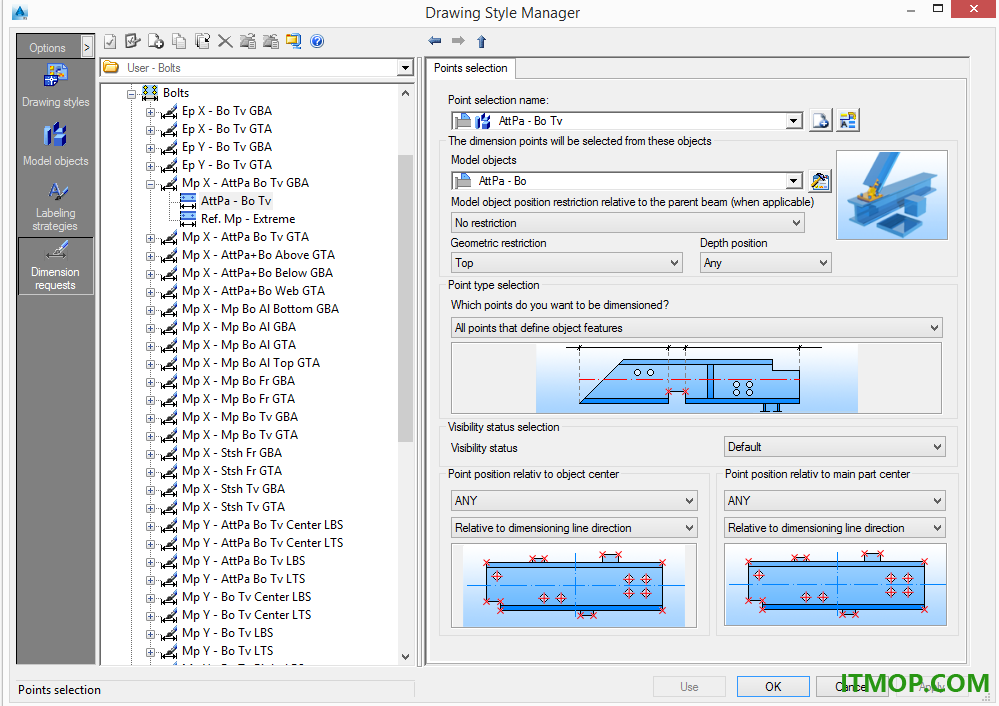Click the main part center position diagram
This screenshot has height=706, width=999.
coord(835,584)
